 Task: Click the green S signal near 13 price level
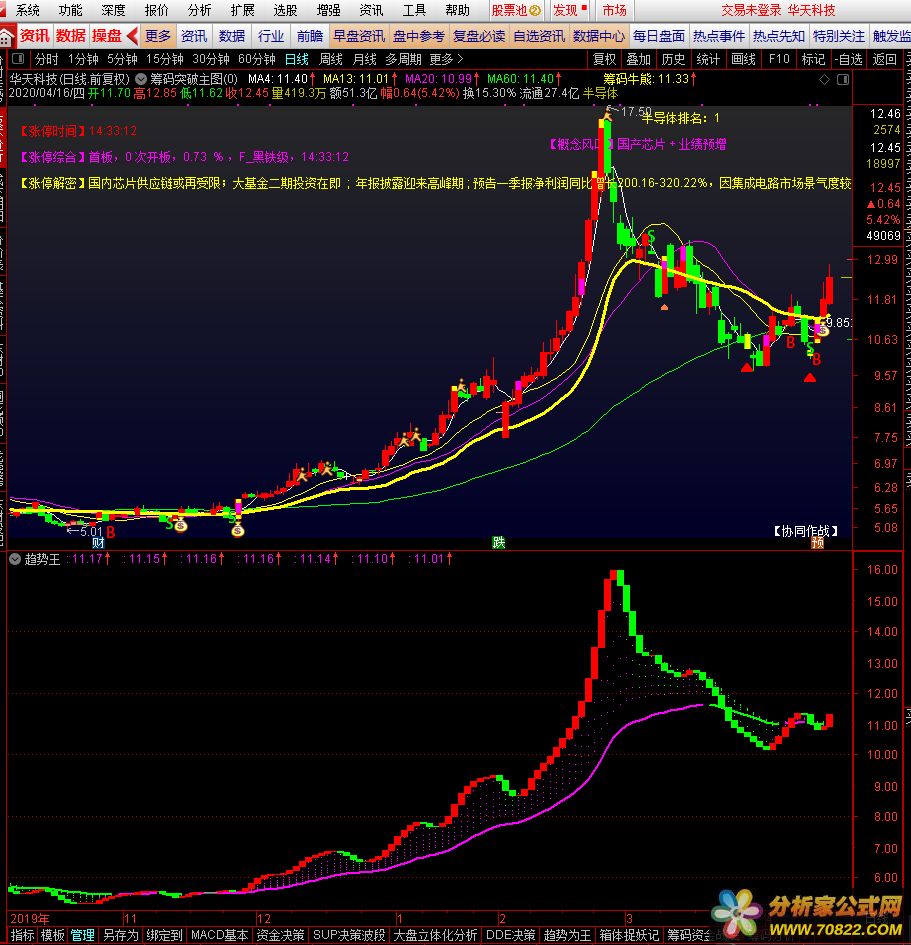[651, 235]
